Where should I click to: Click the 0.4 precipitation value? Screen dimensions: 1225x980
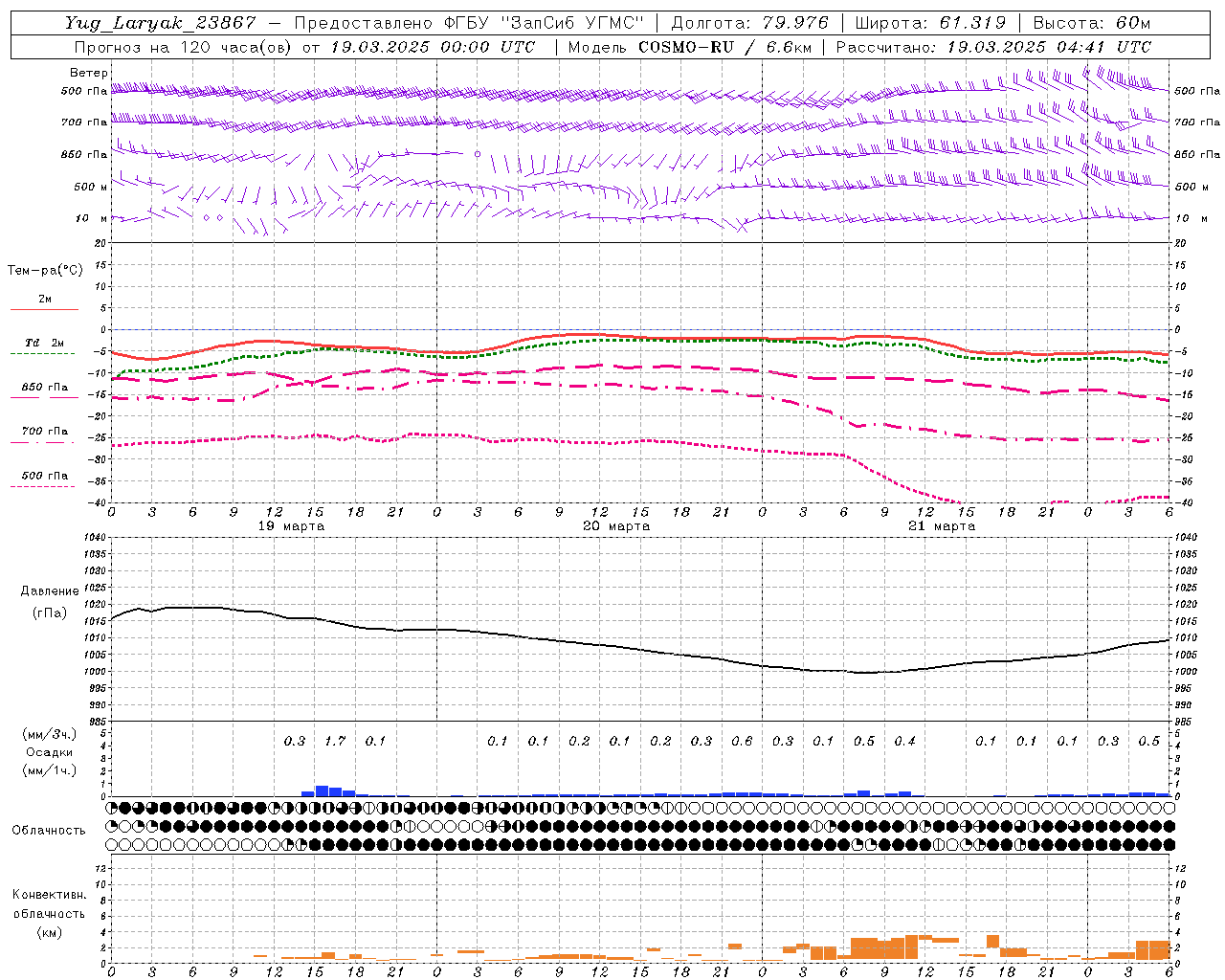(904, 741)
